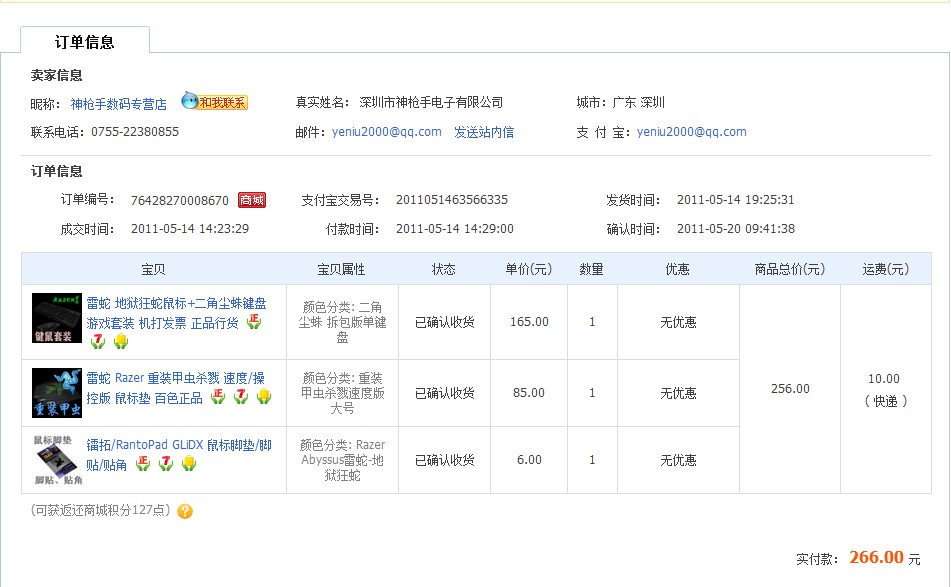Click the total goods price 256.00
The height and width of the screenshot is (587, 951).
[x=790, y=389]
